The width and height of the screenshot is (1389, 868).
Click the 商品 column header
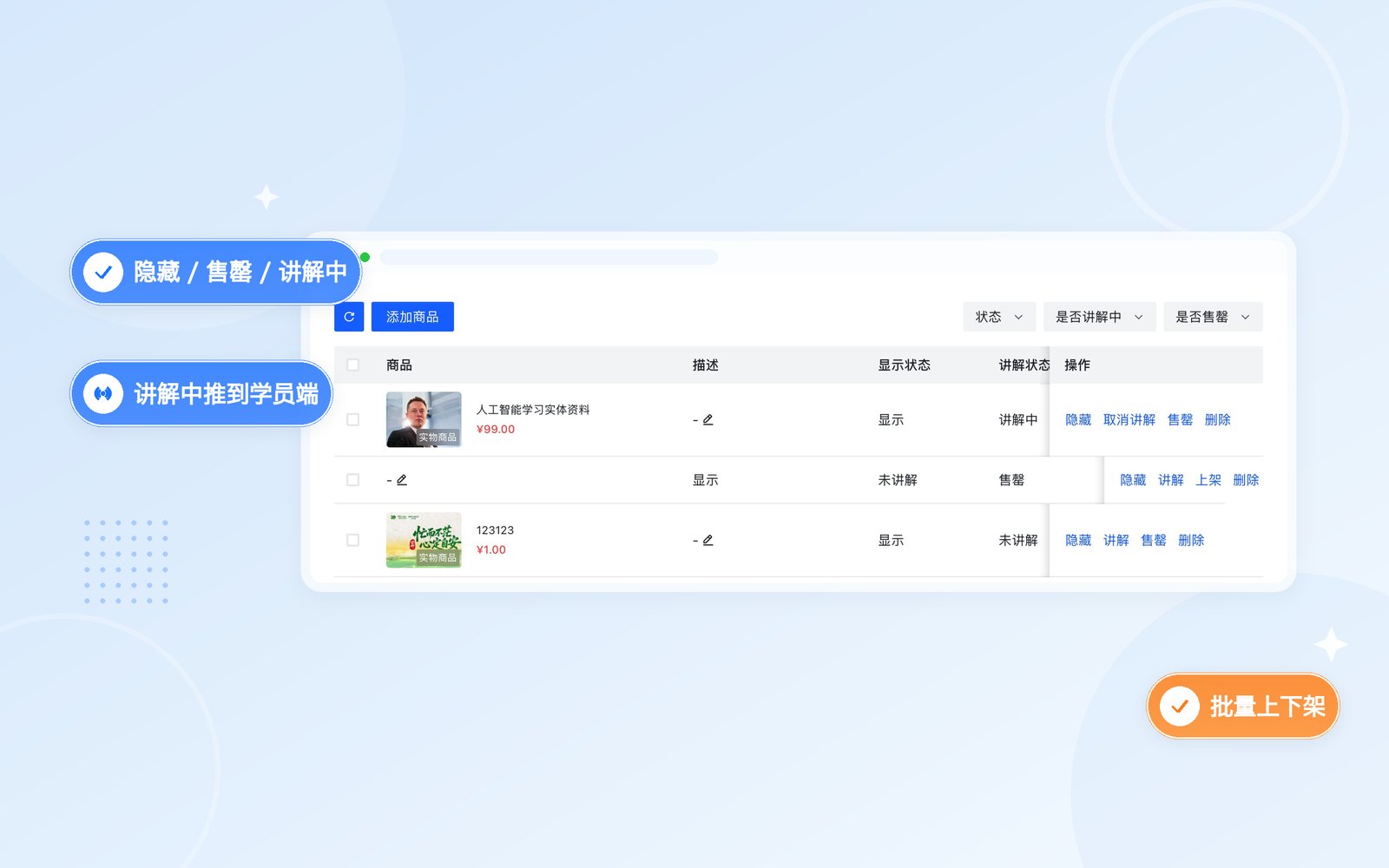pyautogui.click(x=399, y=365)
